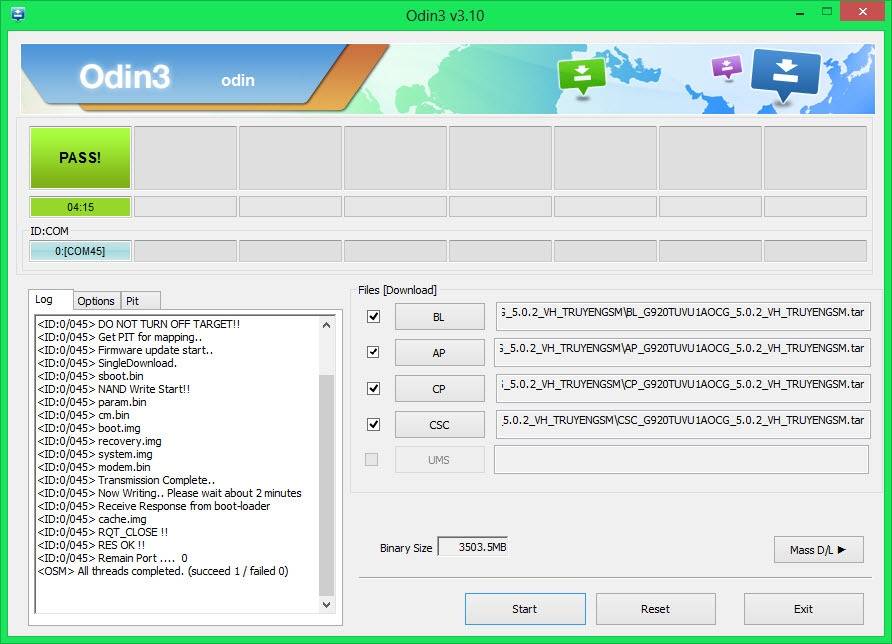Click the 'Firmware update start..' log line
Viewport: 892px width, 644px height.
(126, 350)
